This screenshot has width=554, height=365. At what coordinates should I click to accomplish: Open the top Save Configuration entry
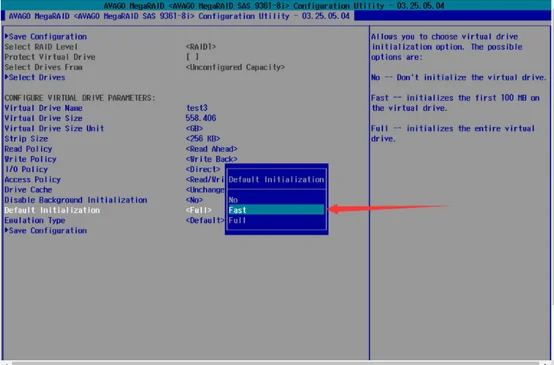[x=46, y=36]
